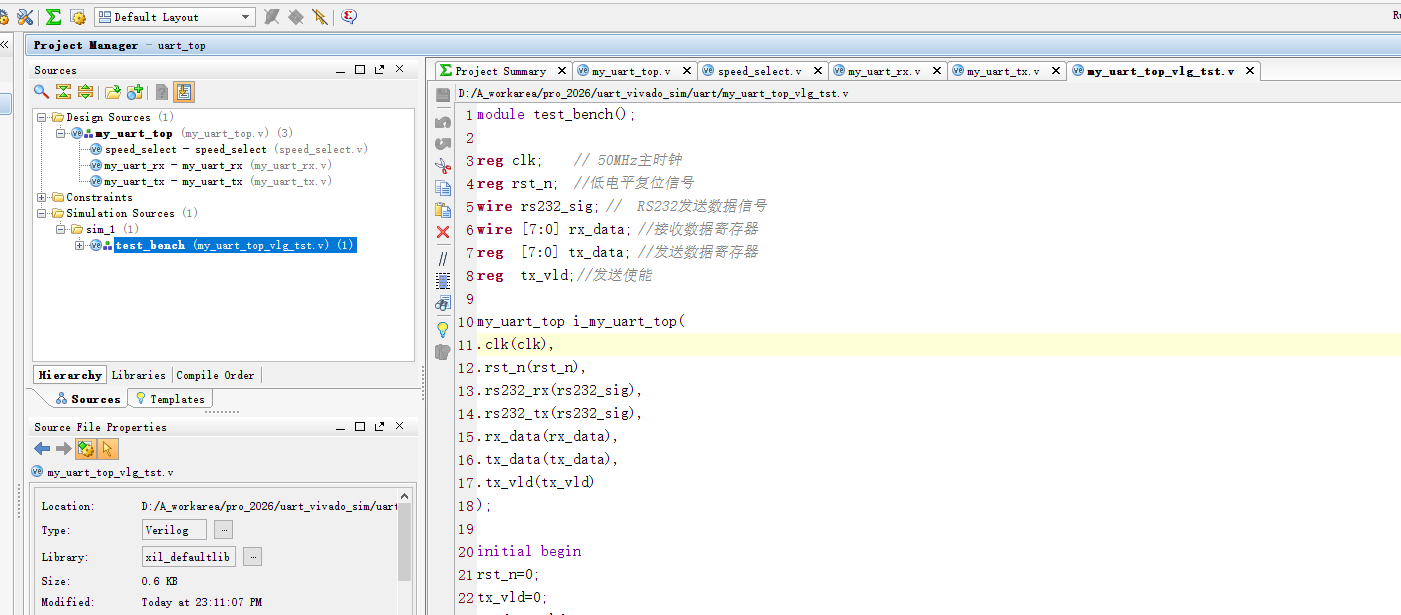
Task: Open the Project Summary sigma toolbar icon
Action: [x=53, y=17]
